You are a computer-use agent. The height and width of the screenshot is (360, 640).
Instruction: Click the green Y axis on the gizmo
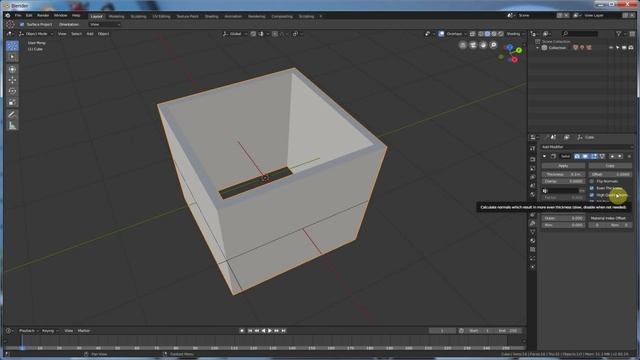519,50
